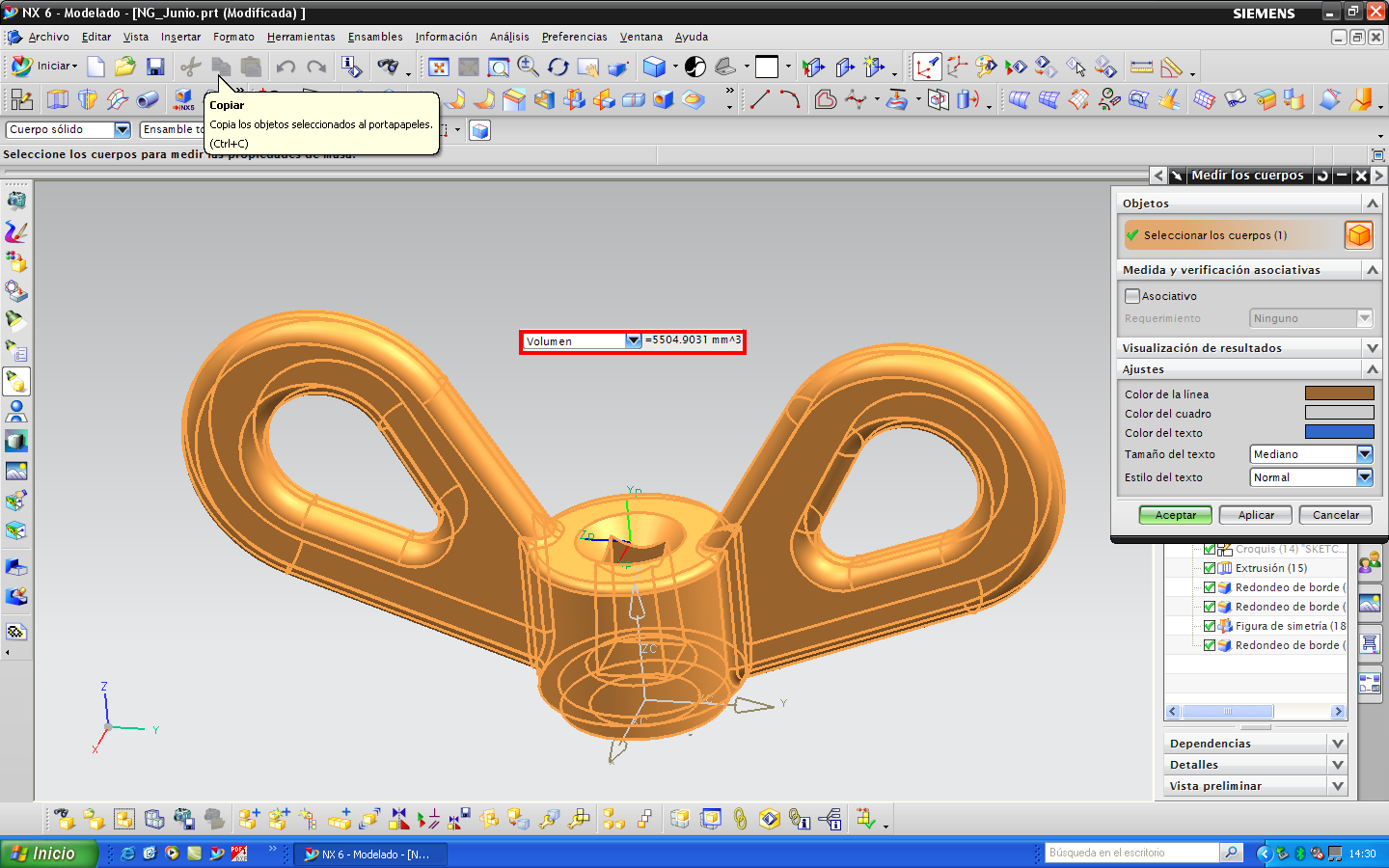The image size is (1389, 868).
Task: Click the Windows Inicio start button
Action: coord(48,854)
